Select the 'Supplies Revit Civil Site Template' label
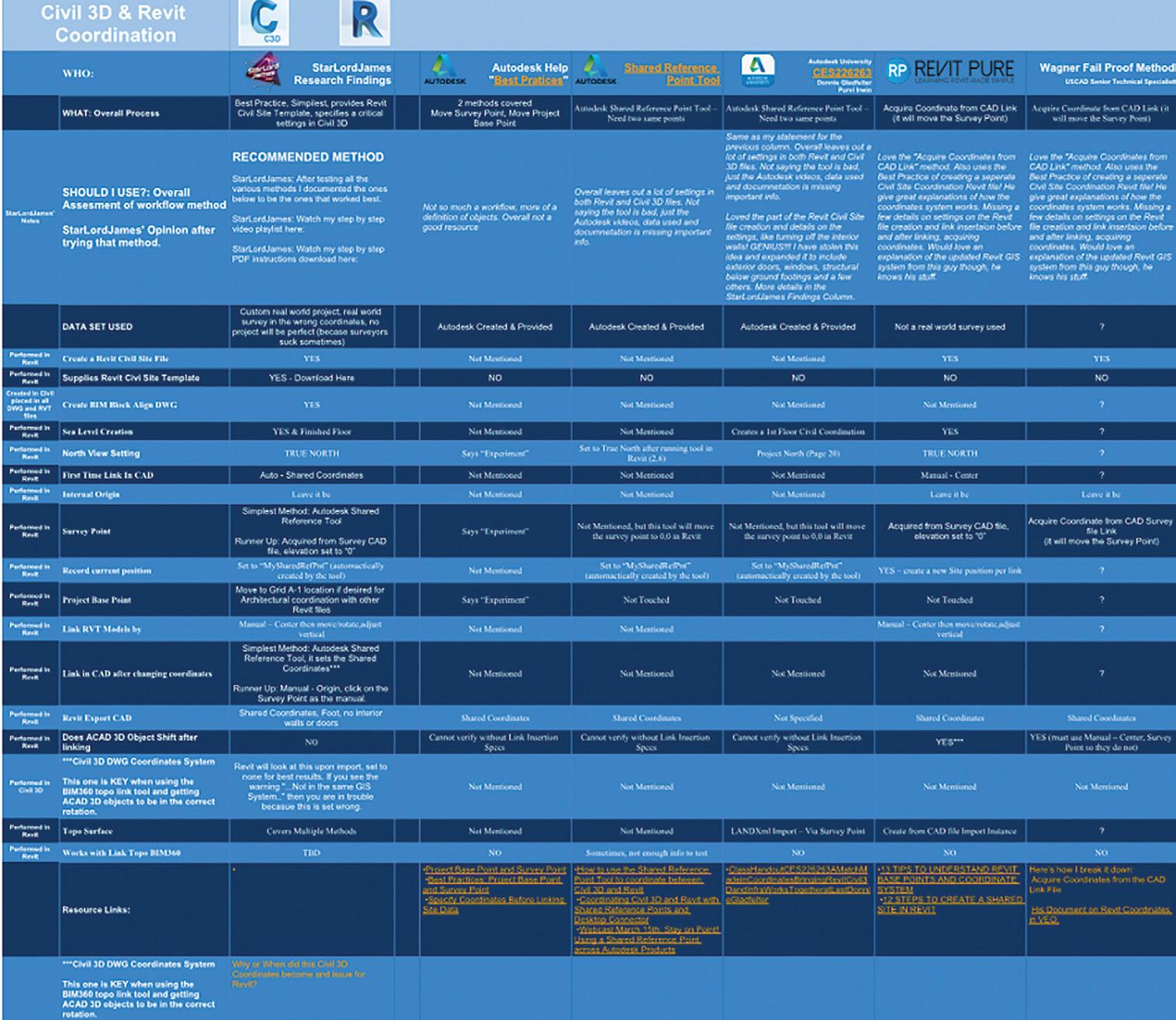 pos(131,378)
